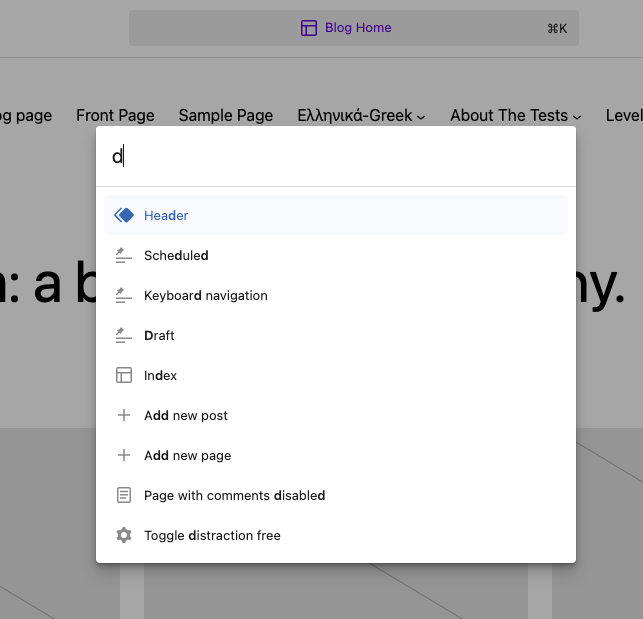
Task: Choose Page with comments disabled result
Action: click(x=235, y=495)
